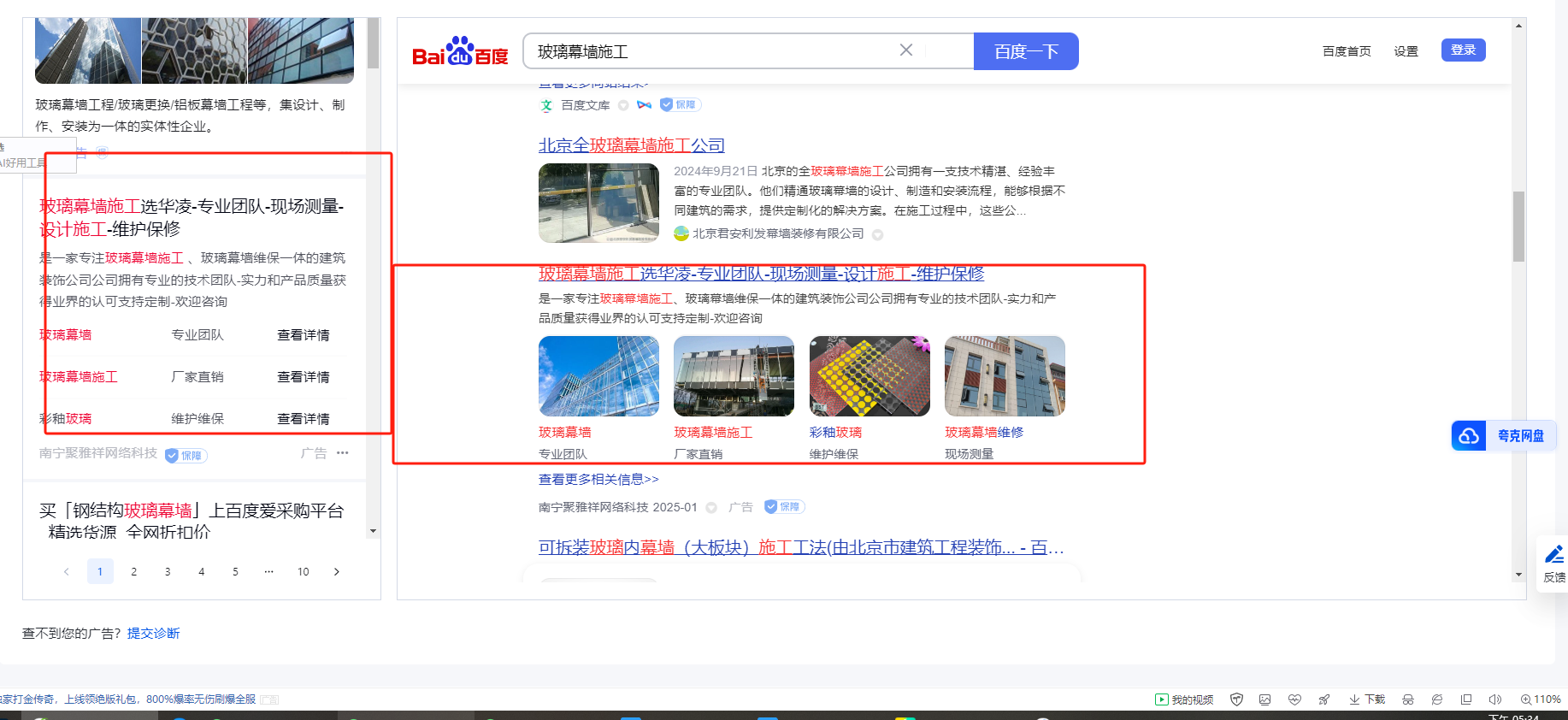Screen dimensions: 1568x720
Task: Click the 保障 badge next to 百度文库
Action: [681, 105]
